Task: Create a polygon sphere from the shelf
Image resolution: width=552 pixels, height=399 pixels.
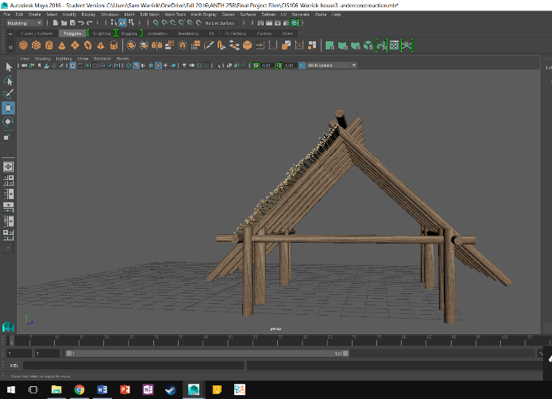Action: point(23,45)
